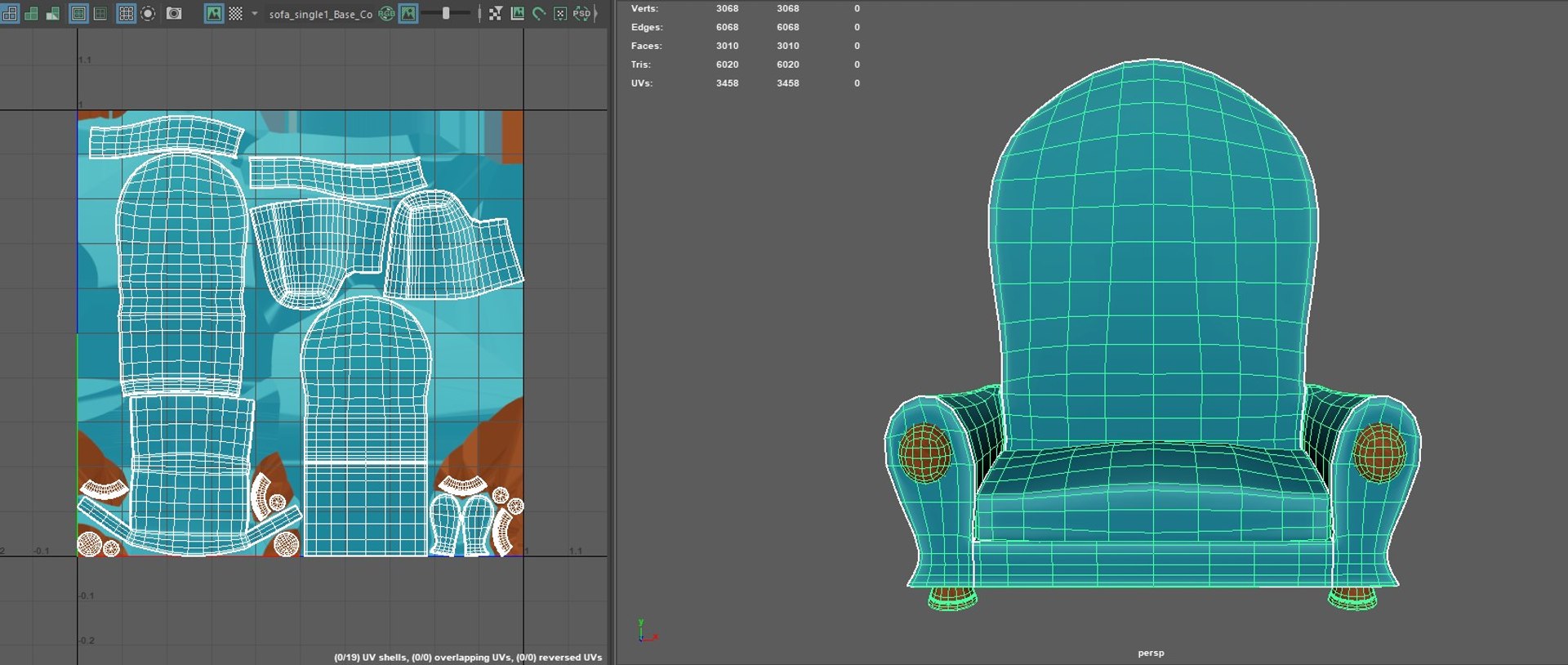
Task: Toggle UV distortion shading icon
Action: 52,14
